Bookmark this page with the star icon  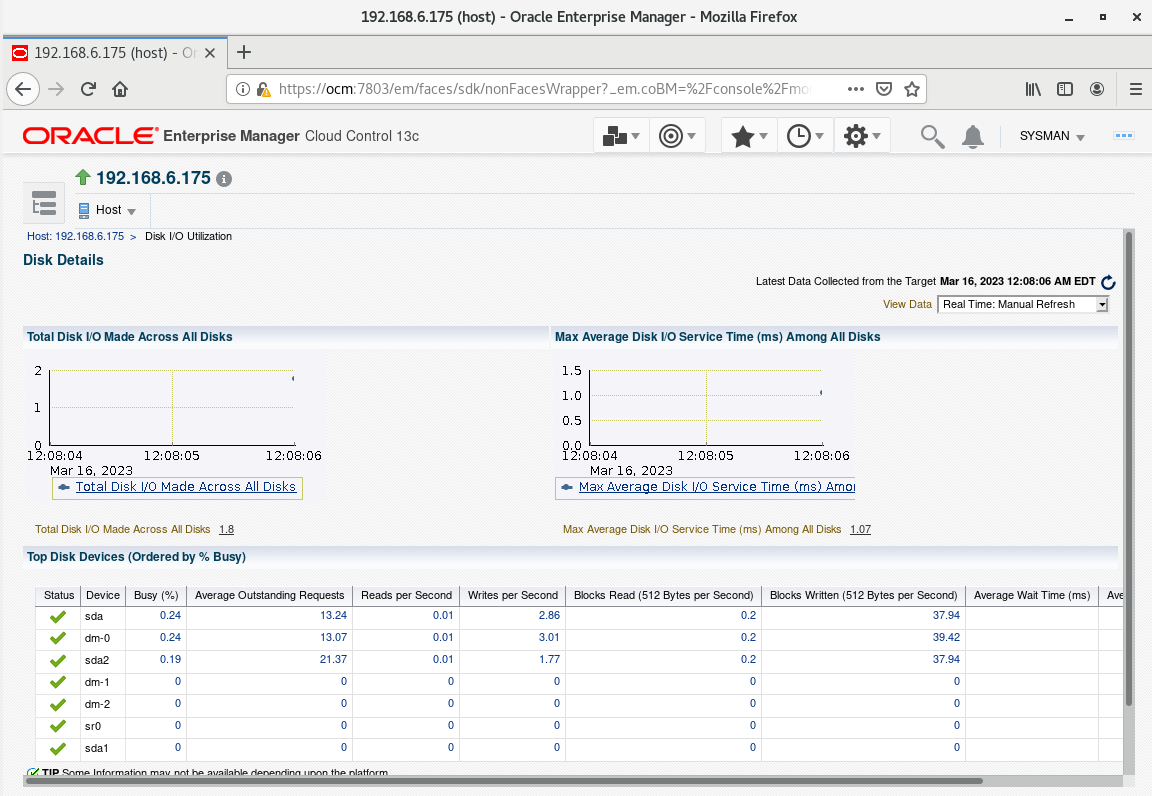912,89
